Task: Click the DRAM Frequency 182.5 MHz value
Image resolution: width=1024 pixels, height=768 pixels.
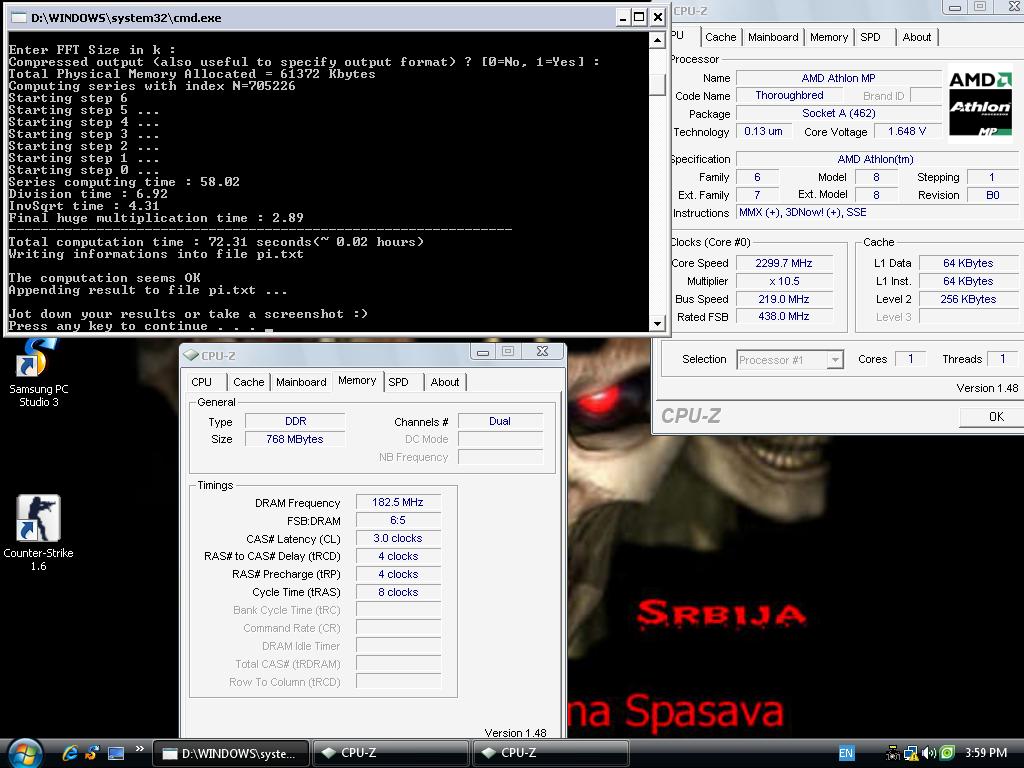Action: tap(398, 502)
